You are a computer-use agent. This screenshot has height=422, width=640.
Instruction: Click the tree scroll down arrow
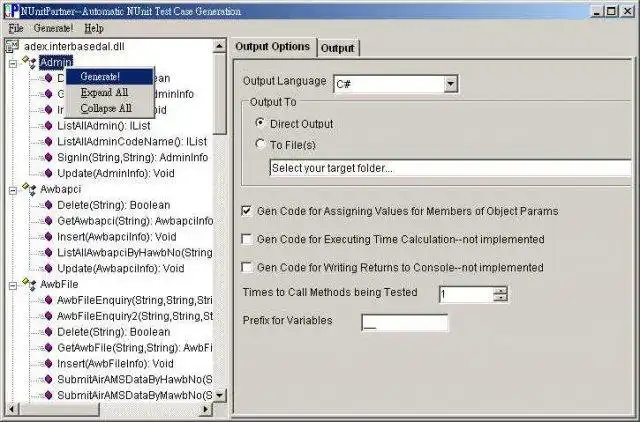click(219, 395)
